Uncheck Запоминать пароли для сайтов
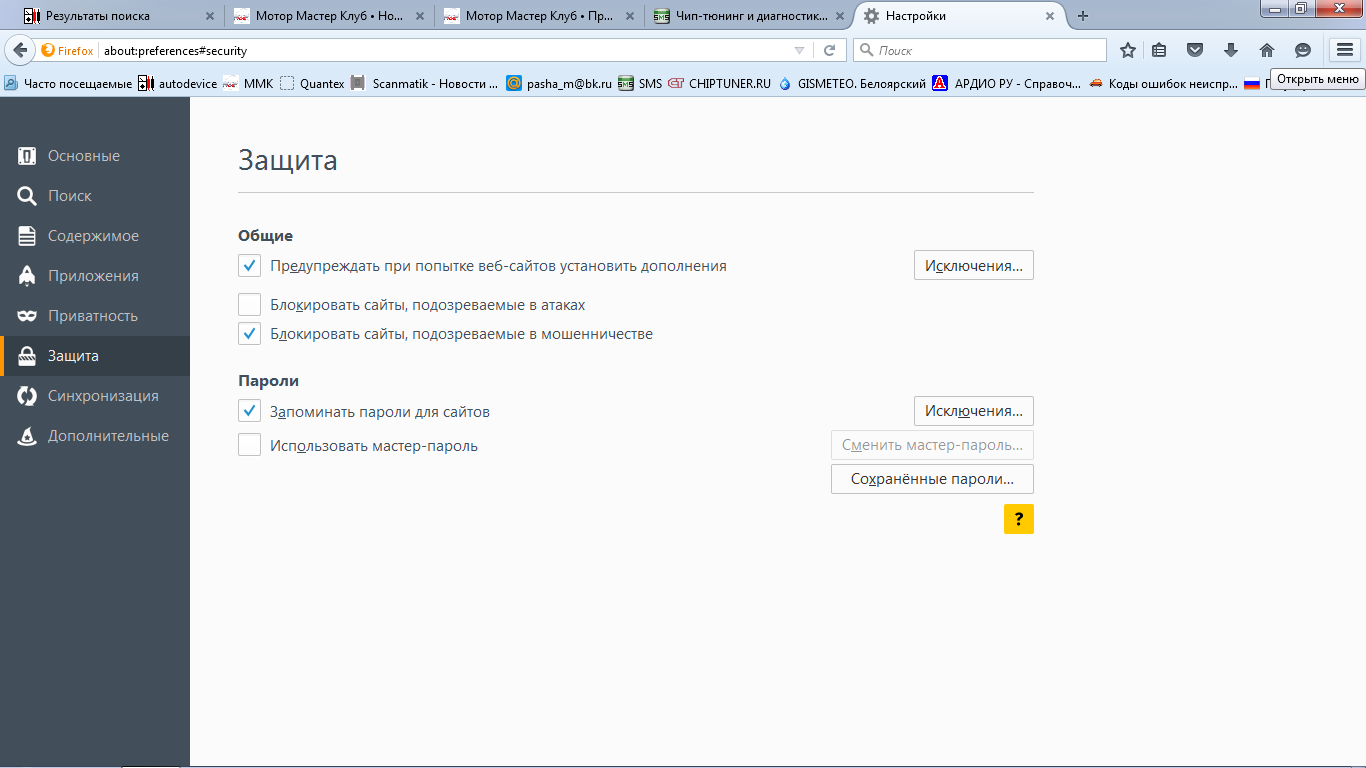1366x768 pixels. tap(249, 411)
